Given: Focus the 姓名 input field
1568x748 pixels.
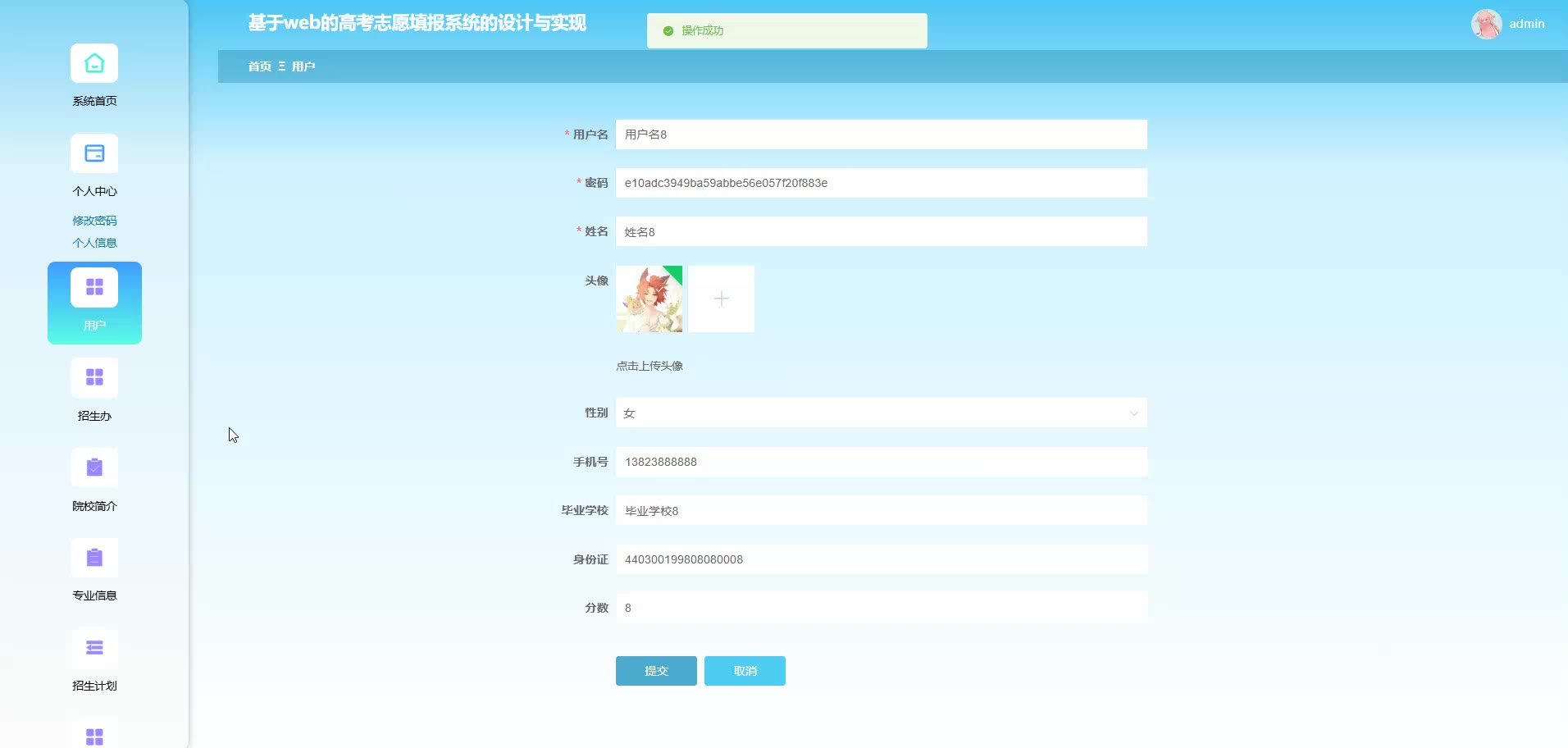Looking at the screenshot, I should pyautogui.click(x=882, y=231).
